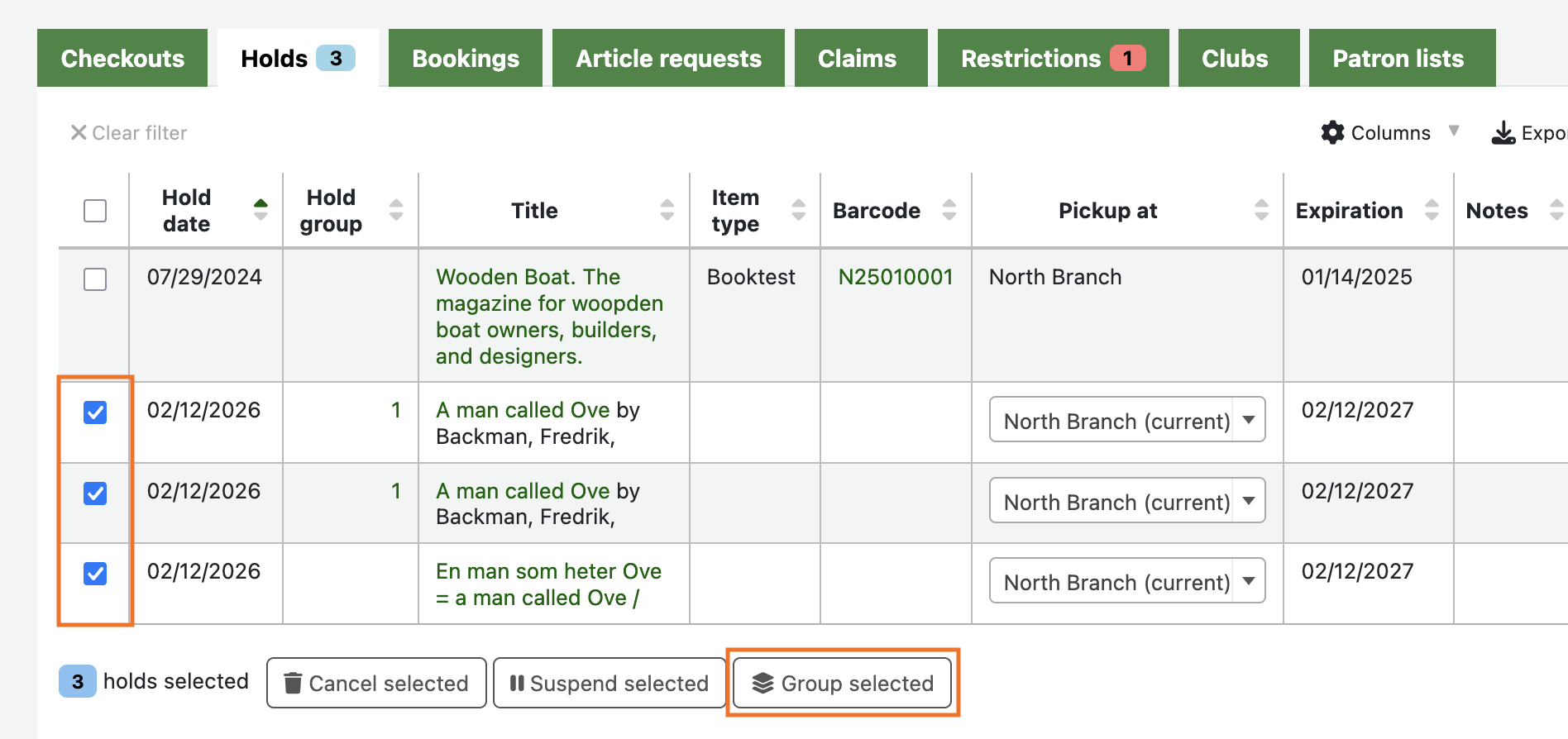Uncheck the En man som heter Ove hold
The height and width of the screenshot is (739, 1568).
(95, 573)
